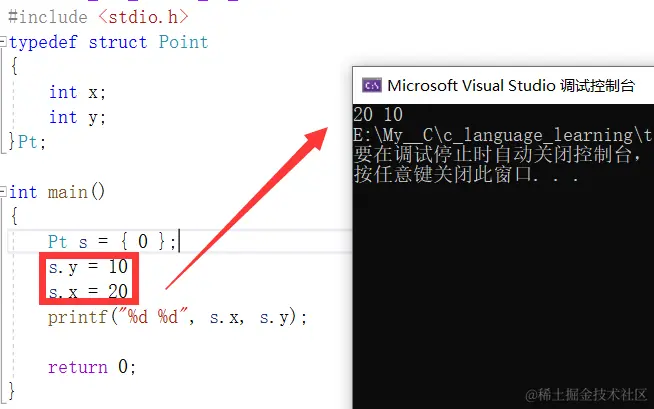Collapse the int main() function block
654x409 pixels.
pos(3,191)
